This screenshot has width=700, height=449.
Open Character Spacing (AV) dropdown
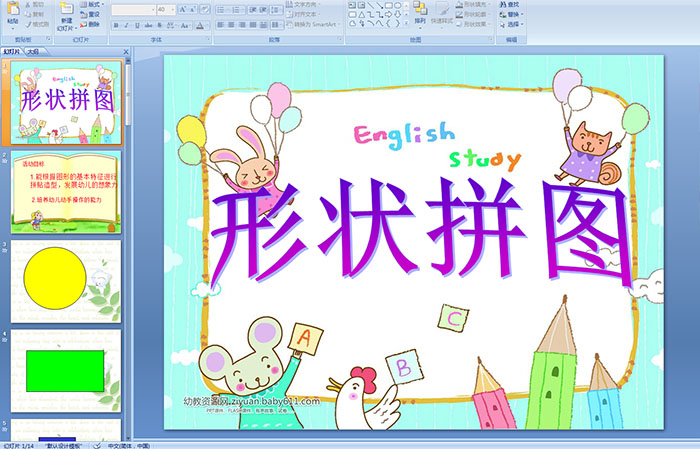click(171, 25)
